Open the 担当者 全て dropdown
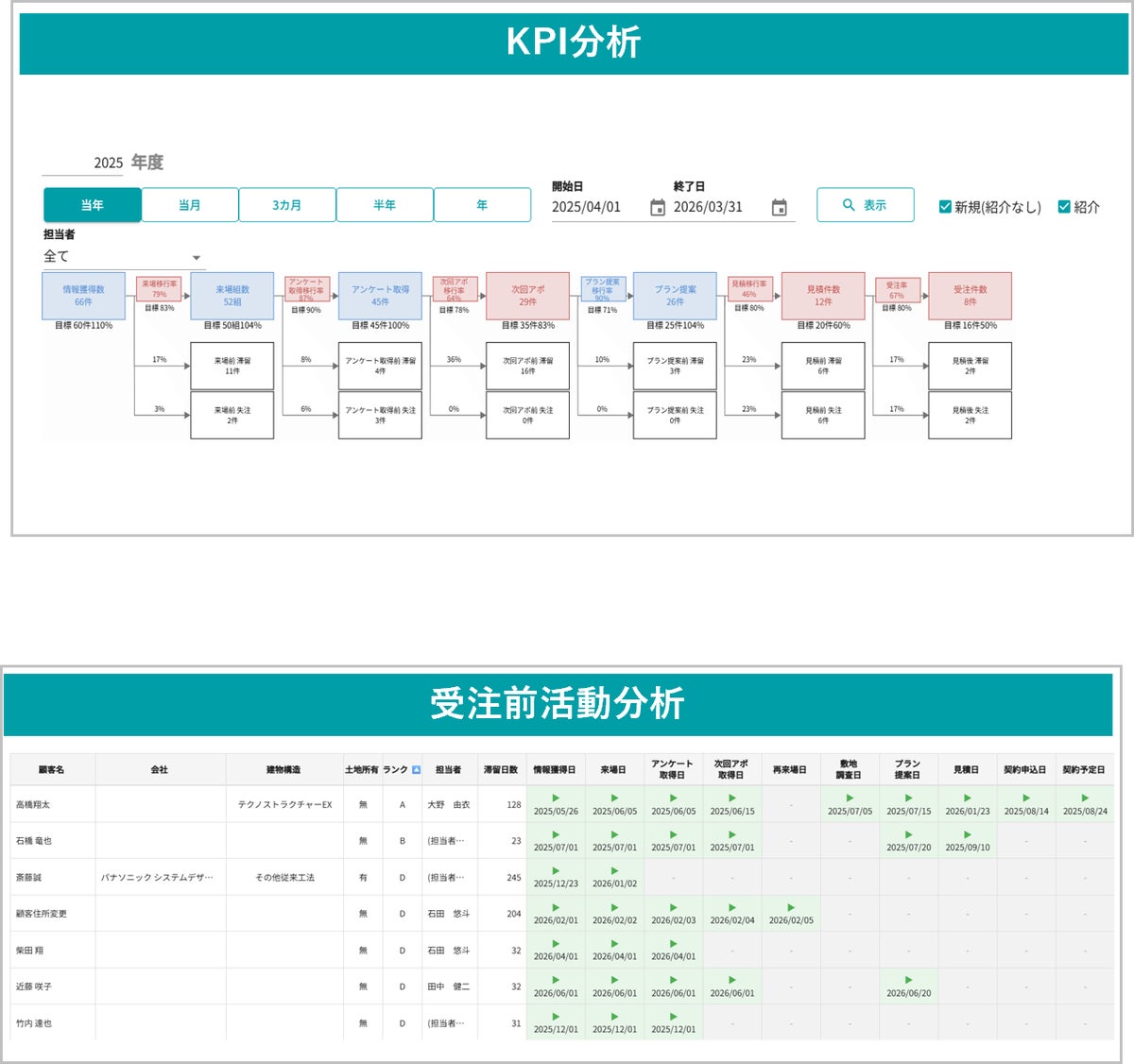This screenshot has width=1134, height=1064. (123, 257)
